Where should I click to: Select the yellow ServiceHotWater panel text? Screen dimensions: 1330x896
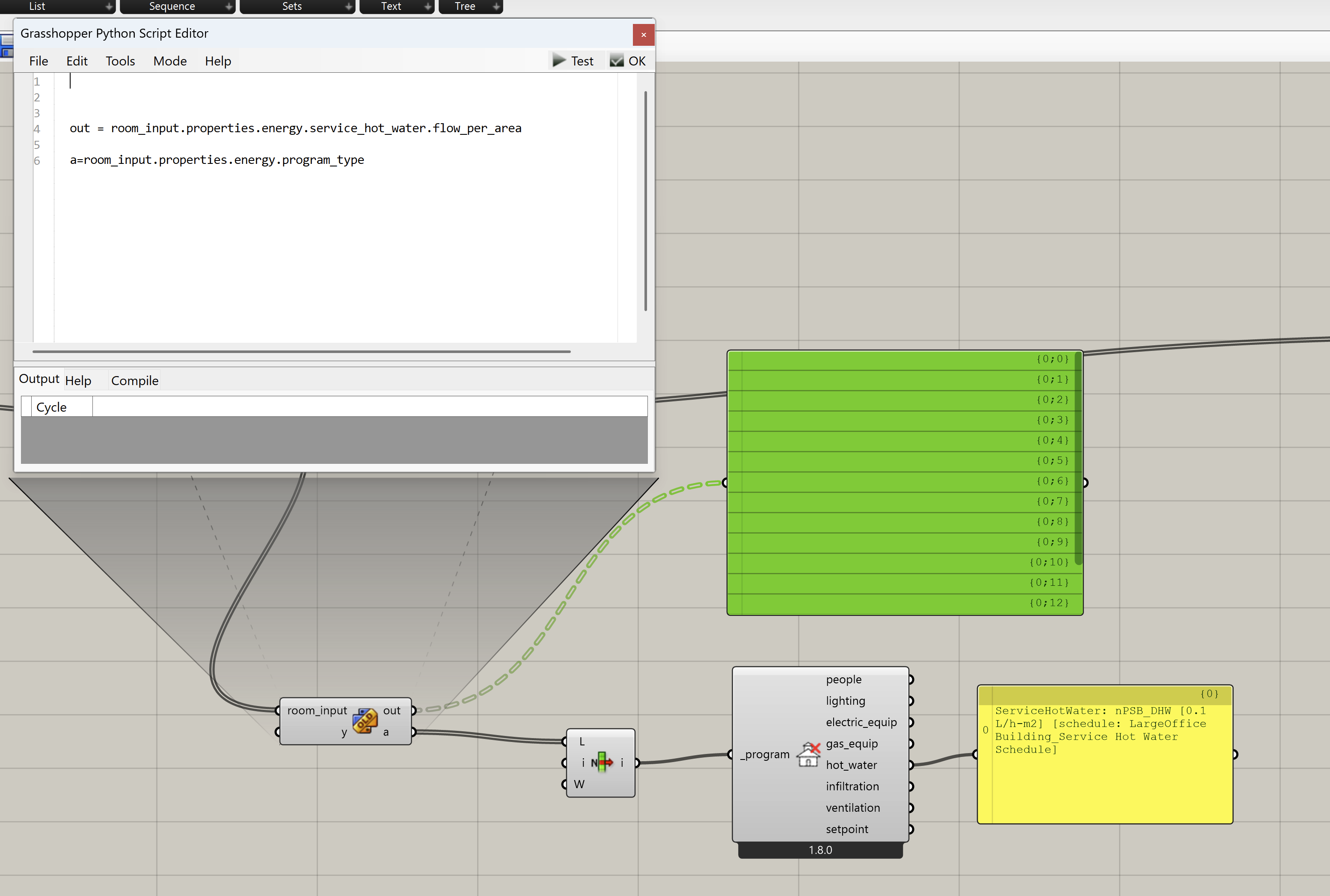tap(1100, 730)
